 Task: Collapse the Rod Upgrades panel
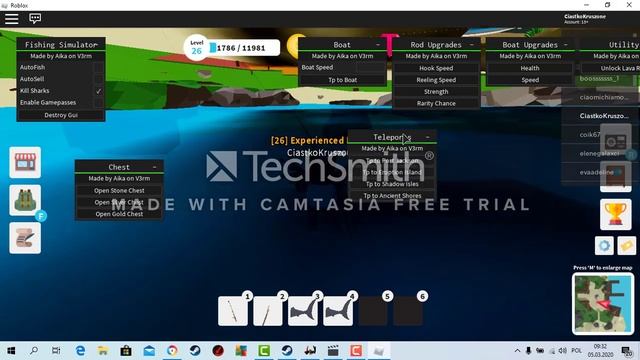pyautogui.click(x=471, y=44)
